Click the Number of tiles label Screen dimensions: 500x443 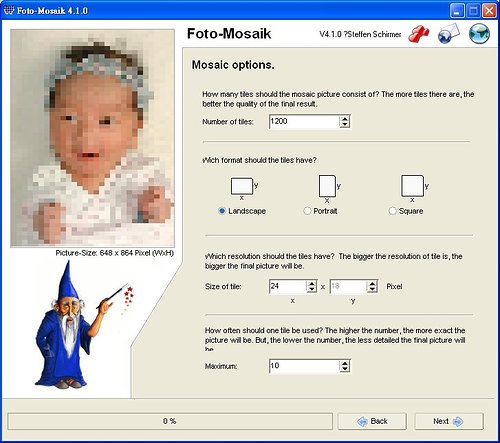[228, 122]
